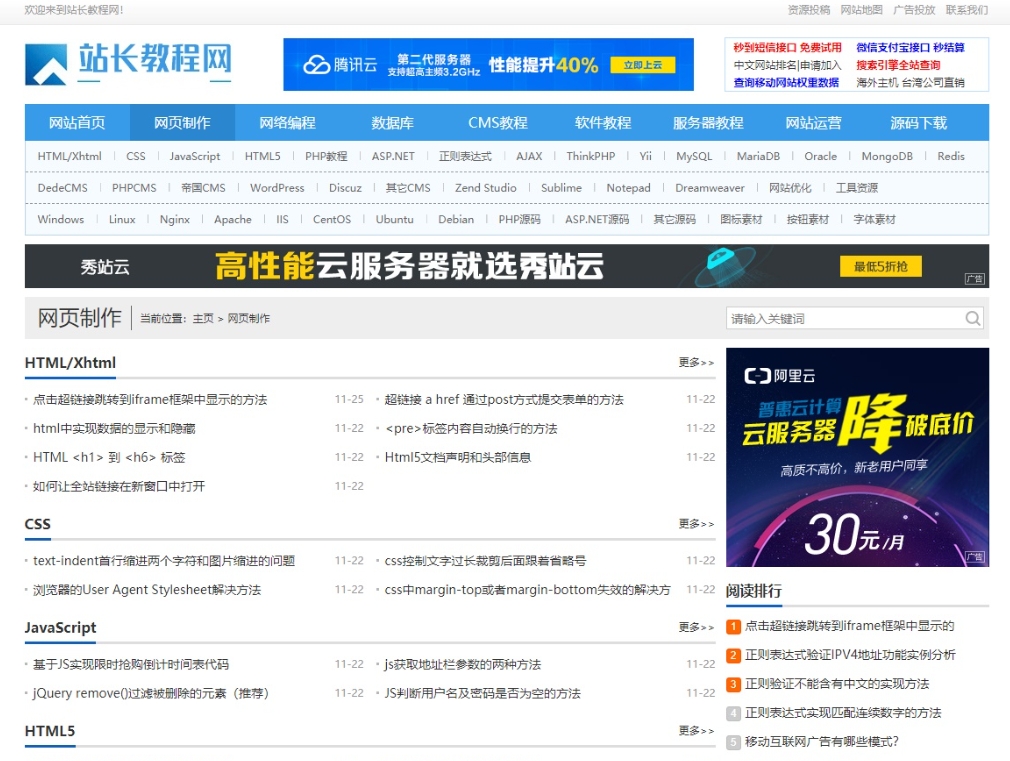Open Redis subcategory link
Viewport: 1010px width, 761px height.
click(x=951, y=156)
